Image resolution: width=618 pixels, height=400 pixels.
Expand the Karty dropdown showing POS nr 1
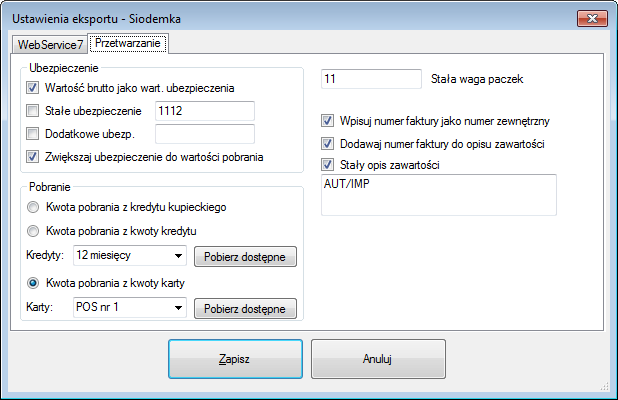[x=130, y=307]
